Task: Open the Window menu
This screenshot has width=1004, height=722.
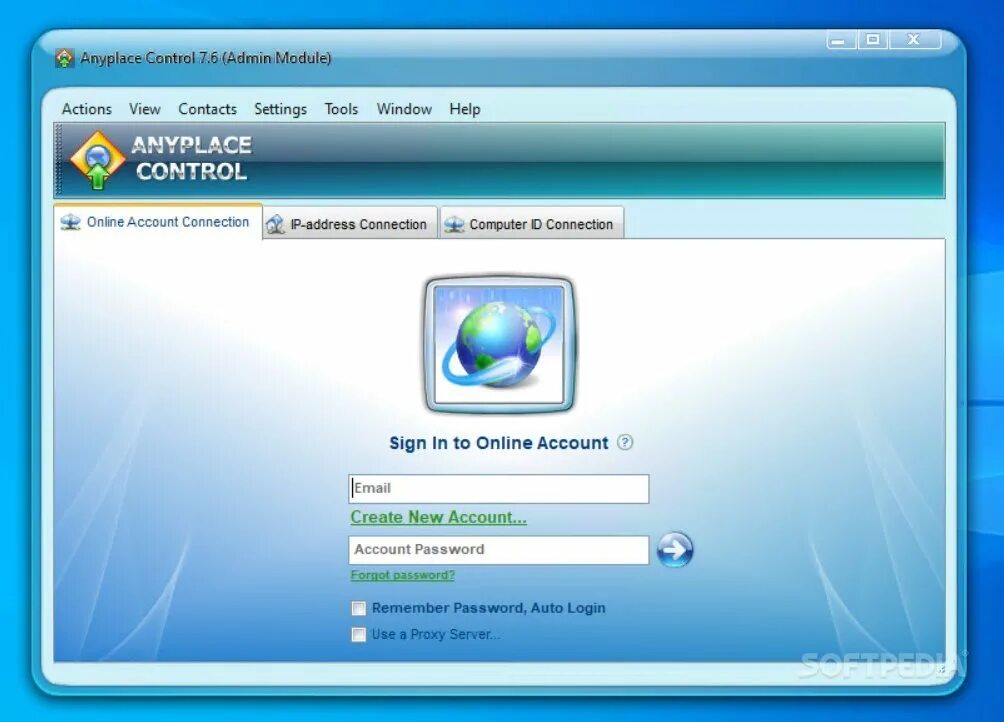Action: coord(404,109)
